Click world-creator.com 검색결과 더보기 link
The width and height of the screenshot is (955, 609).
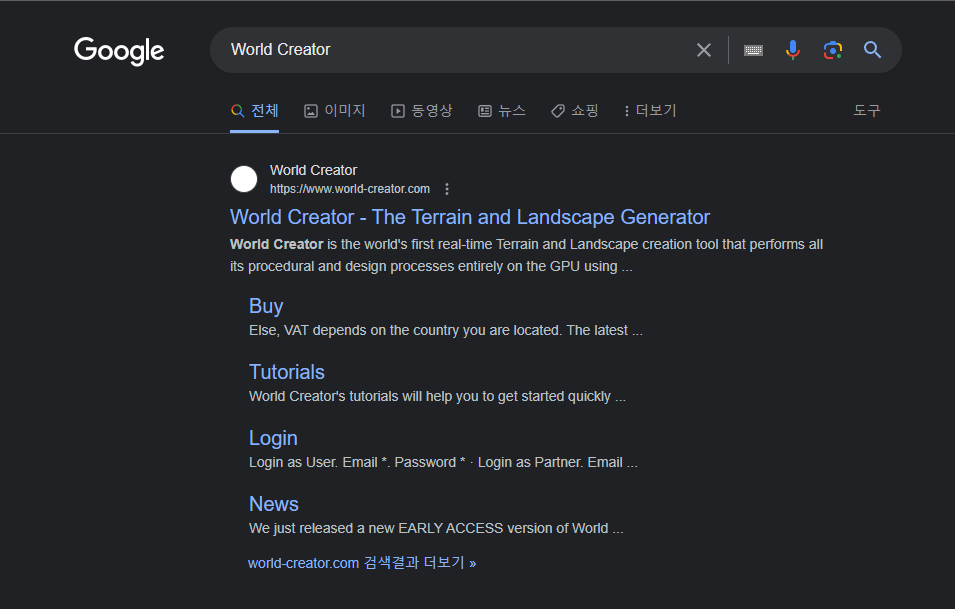point(362,563)
